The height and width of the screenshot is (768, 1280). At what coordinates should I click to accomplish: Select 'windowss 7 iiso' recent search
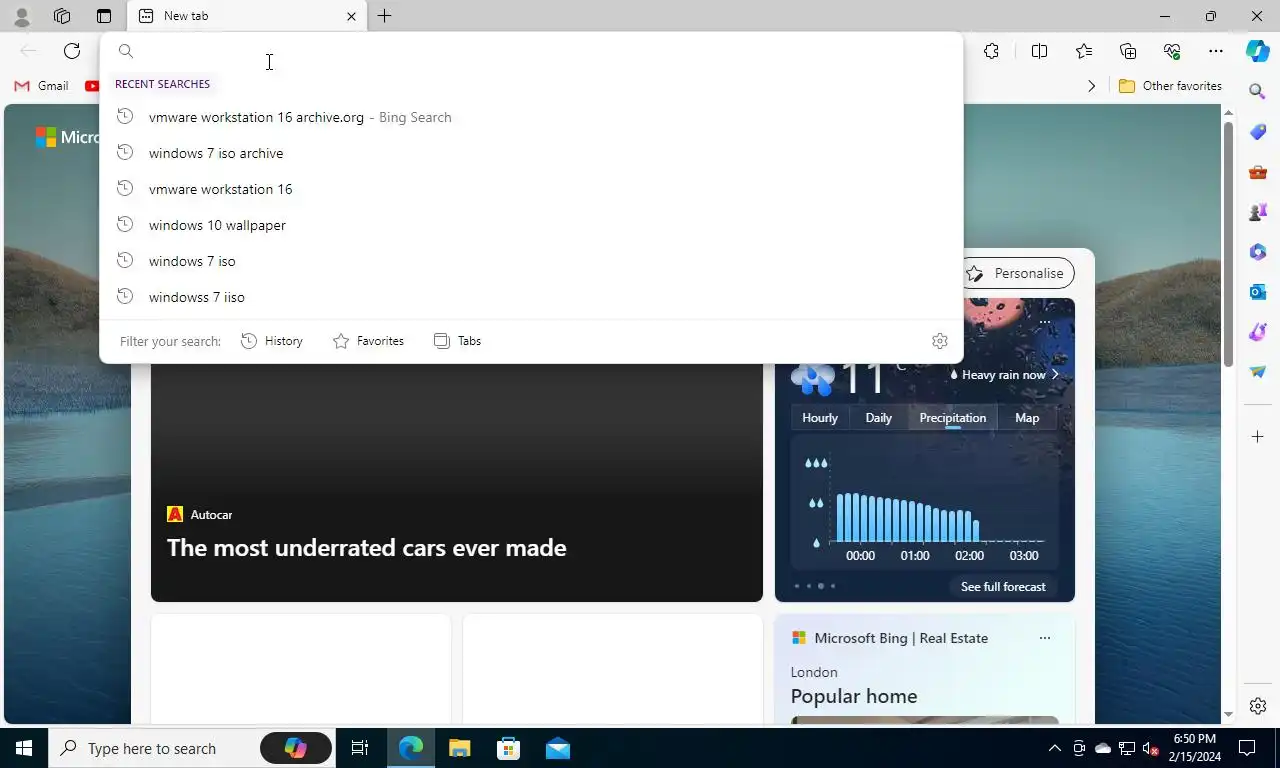click(531, 297)
